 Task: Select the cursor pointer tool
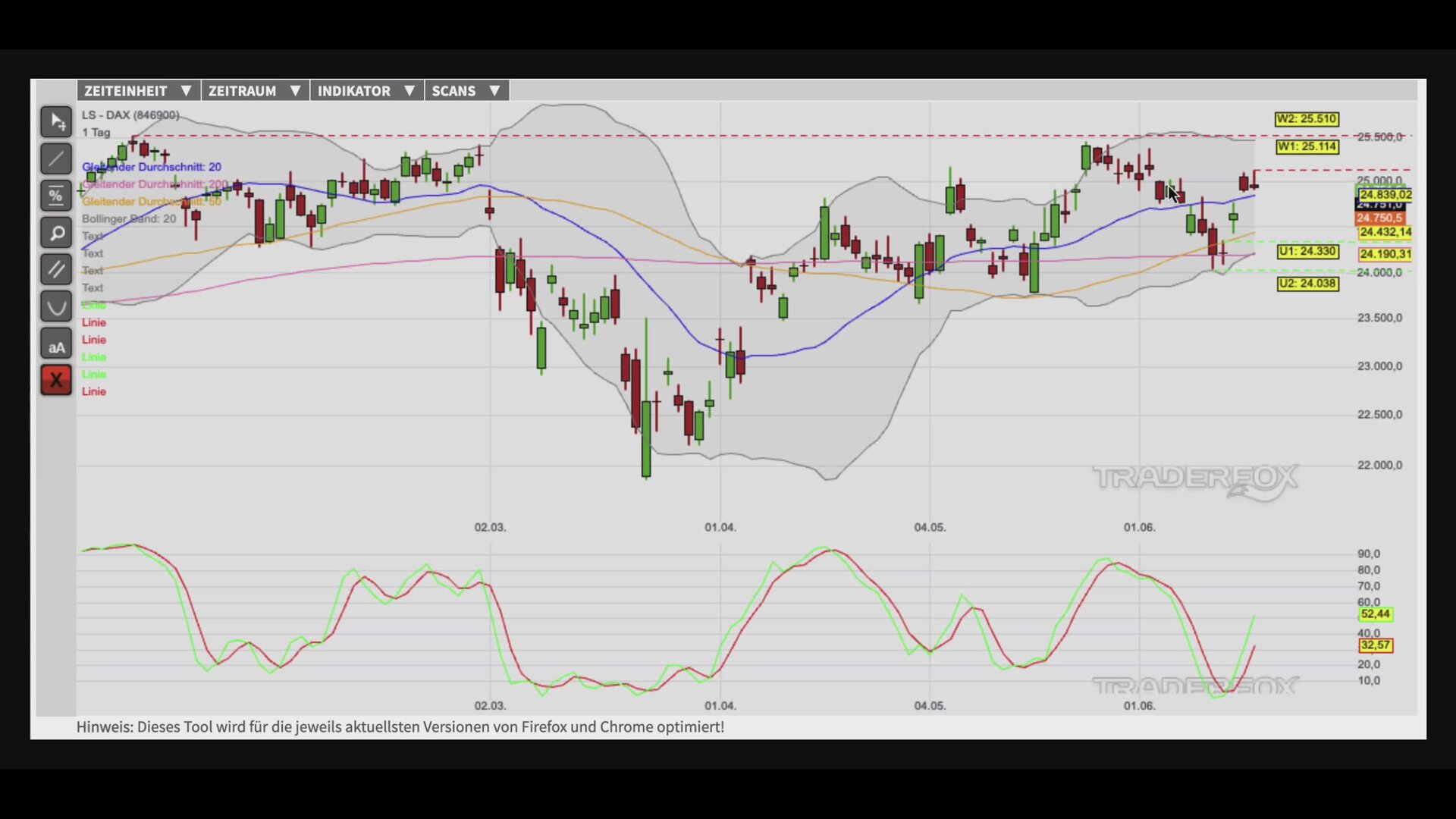[56, 122]
